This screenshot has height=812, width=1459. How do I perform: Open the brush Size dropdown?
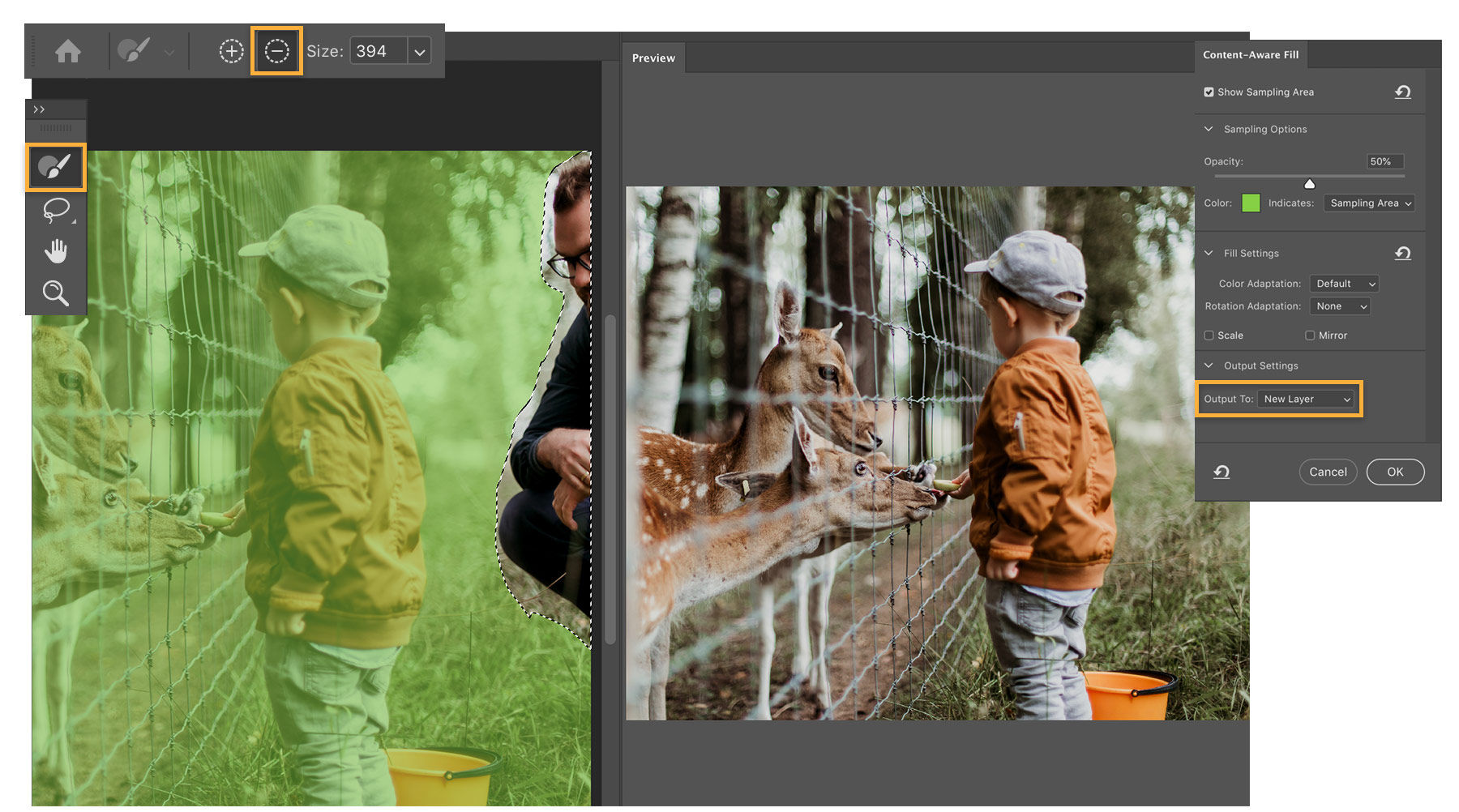(420, 50)
